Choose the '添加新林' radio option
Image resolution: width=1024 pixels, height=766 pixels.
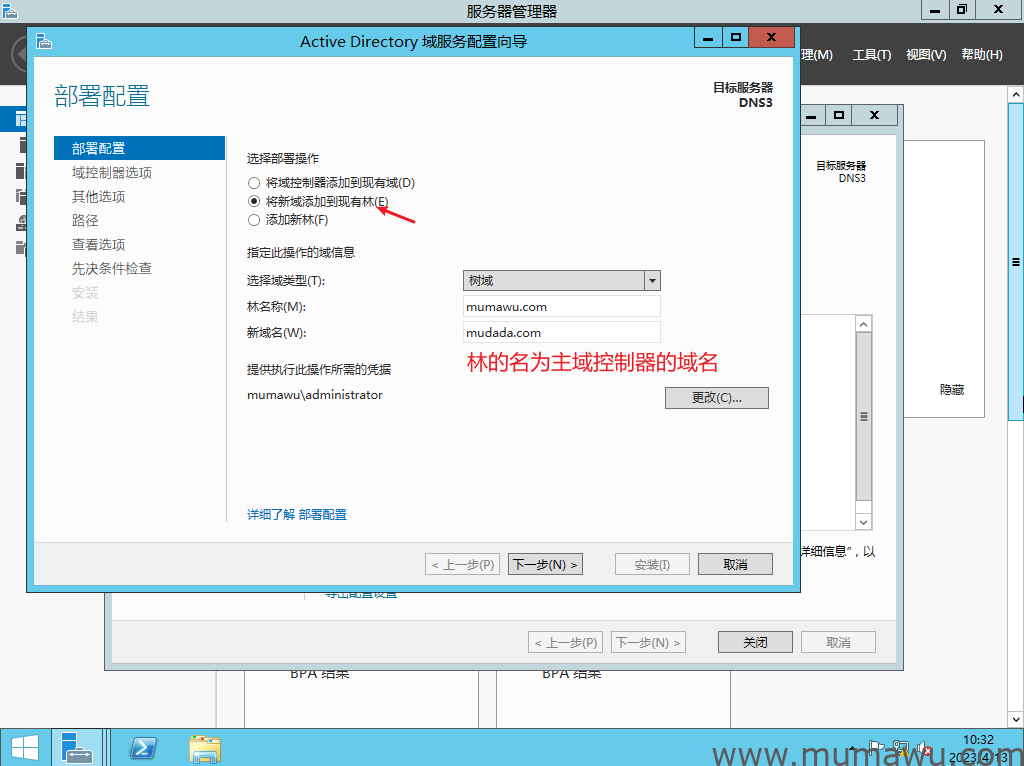point(254,220)
